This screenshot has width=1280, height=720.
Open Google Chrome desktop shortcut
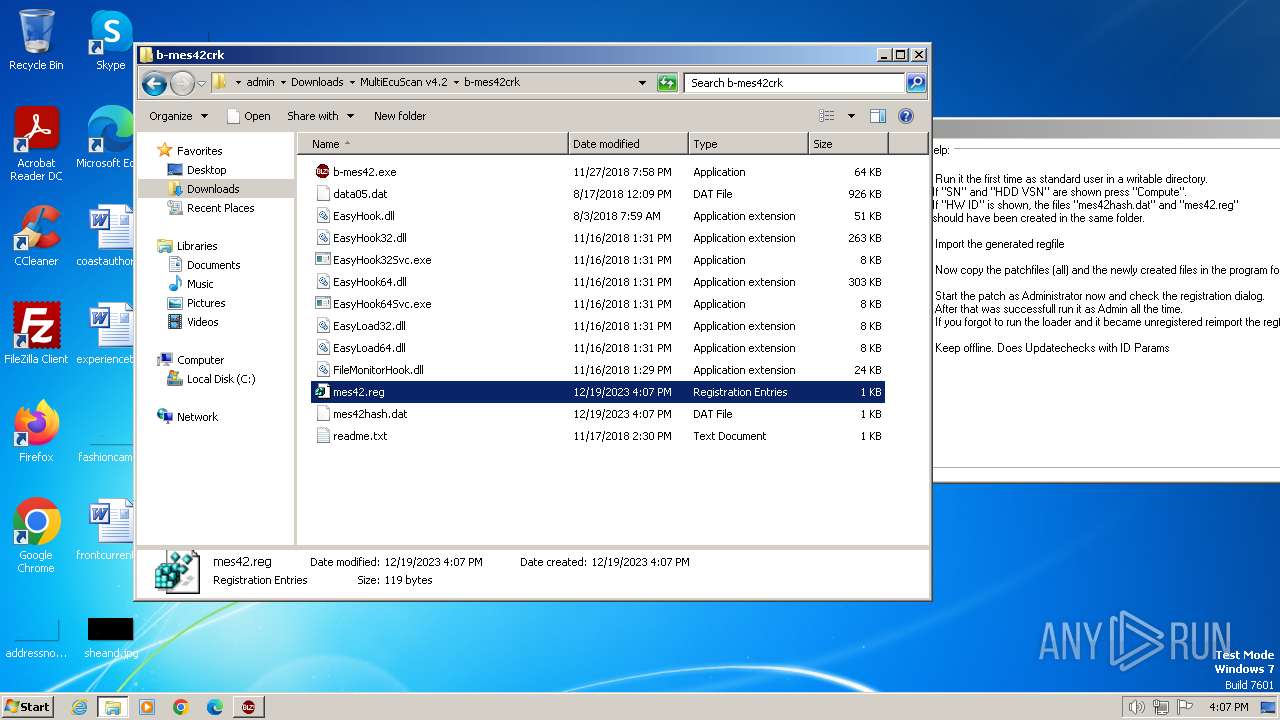coord(36,536)
